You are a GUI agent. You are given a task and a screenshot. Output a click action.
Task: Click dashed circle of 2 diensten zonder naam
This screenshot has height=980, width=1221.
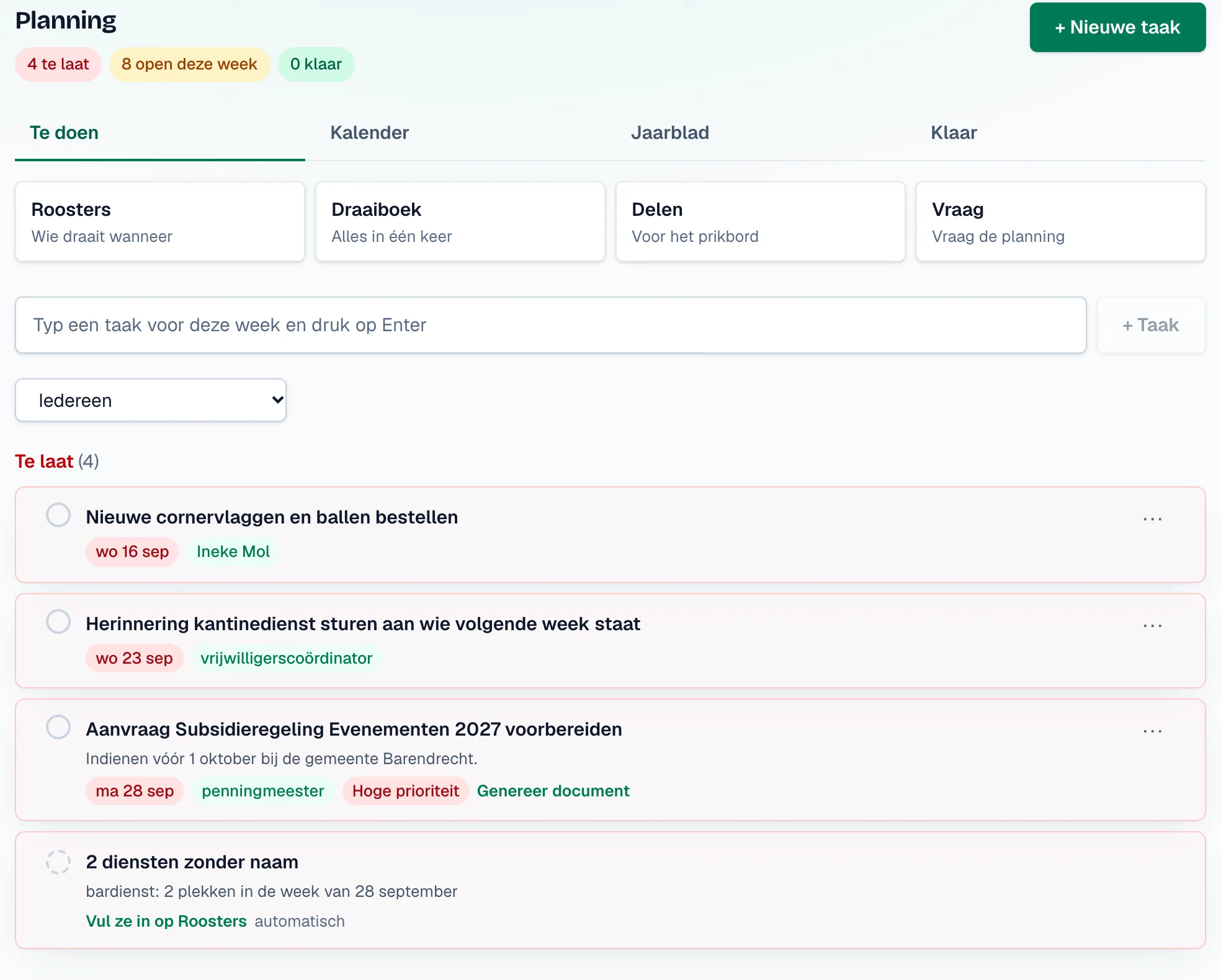tap(58, 862)
